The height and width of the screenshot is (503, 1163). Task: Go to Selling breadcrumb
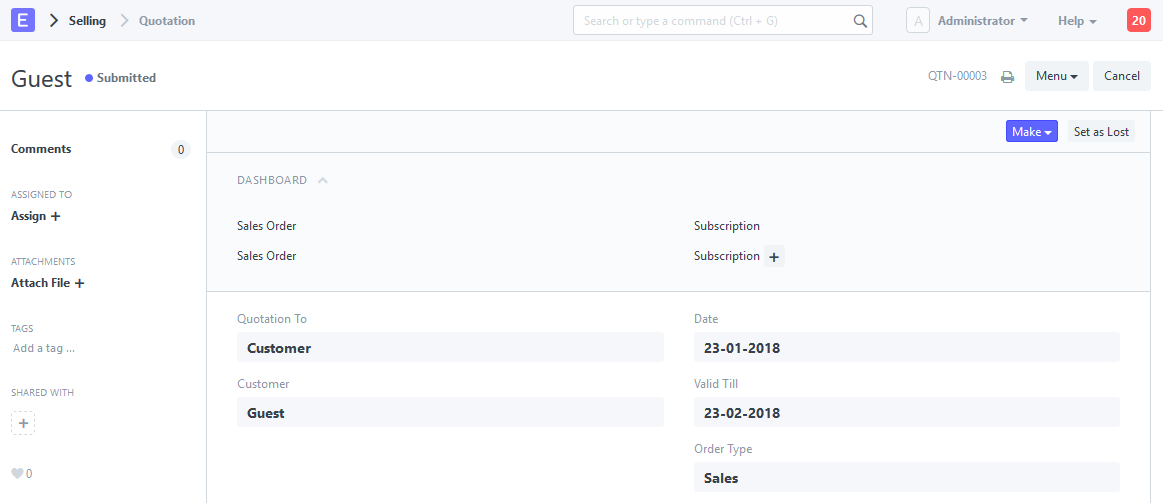coord(87,21)
